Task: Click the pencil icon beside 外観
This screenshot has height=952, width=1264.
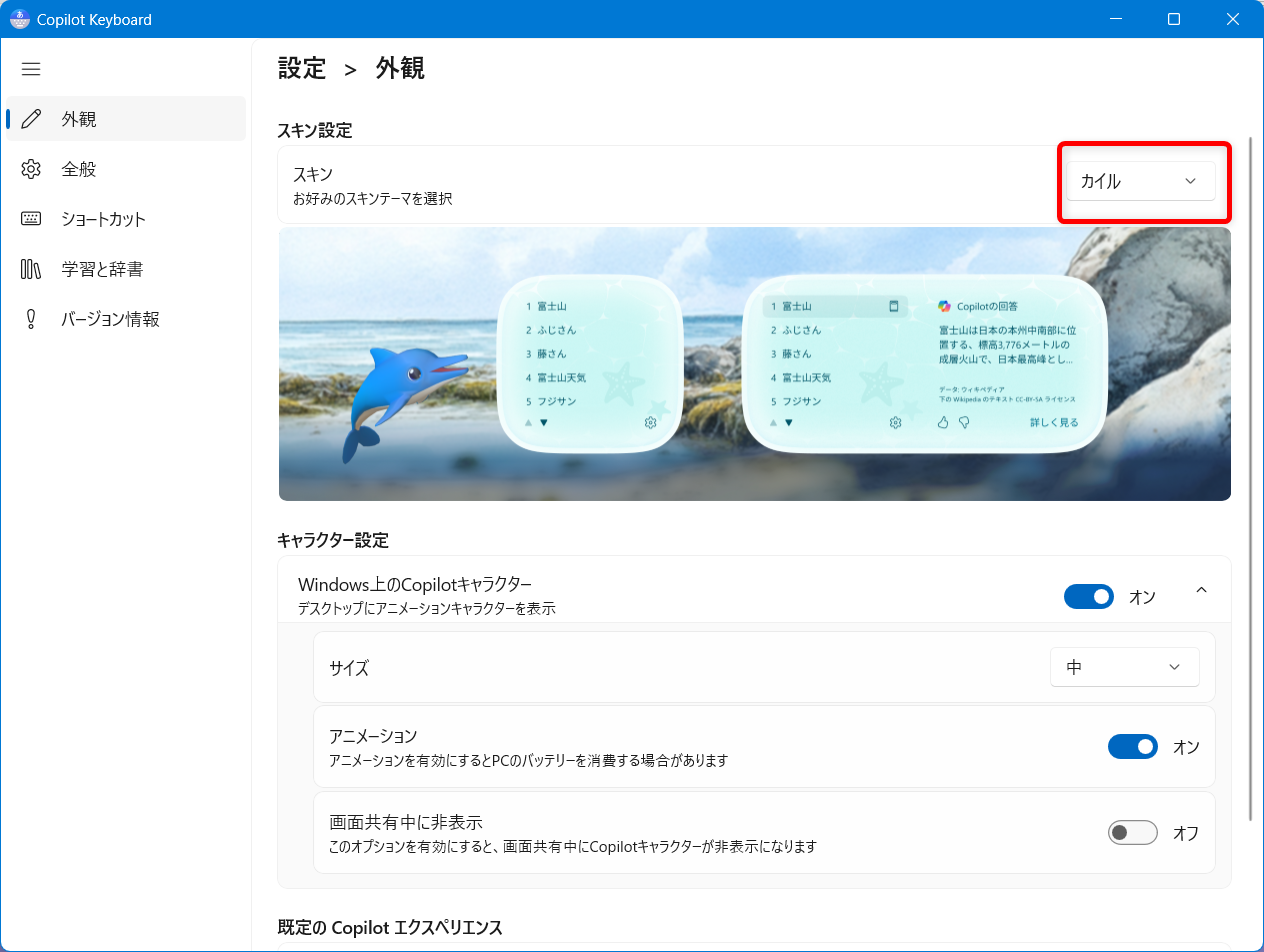Action: pyautogui.click(x=31, y=119)
